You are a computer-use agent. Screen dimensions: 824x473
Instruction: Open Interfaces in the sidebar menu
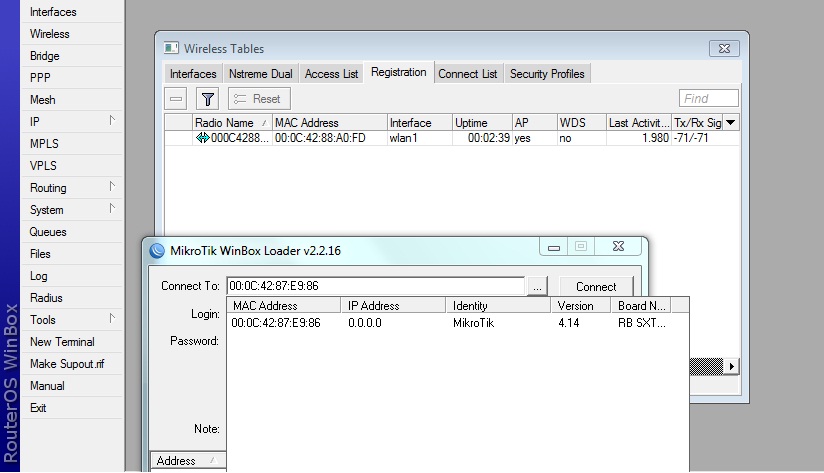coord(71,12)
